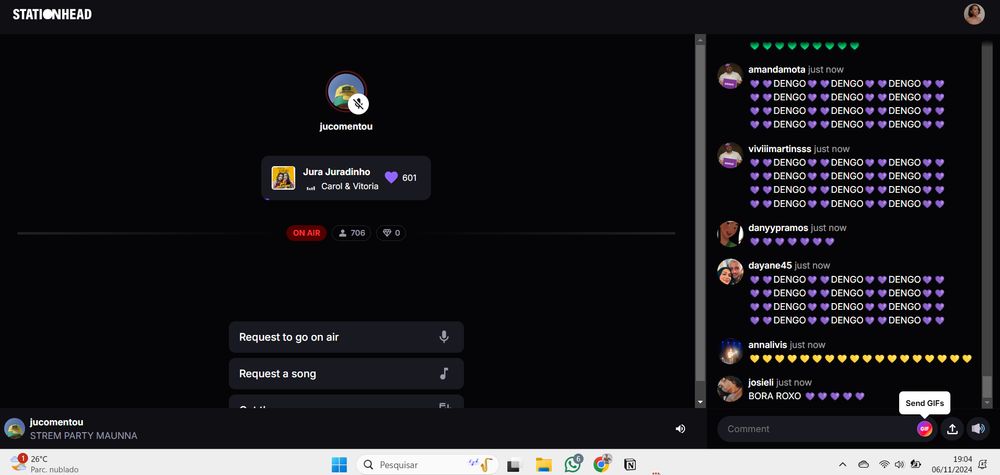Click the Stationhead logo

click(x=52, y=14)
